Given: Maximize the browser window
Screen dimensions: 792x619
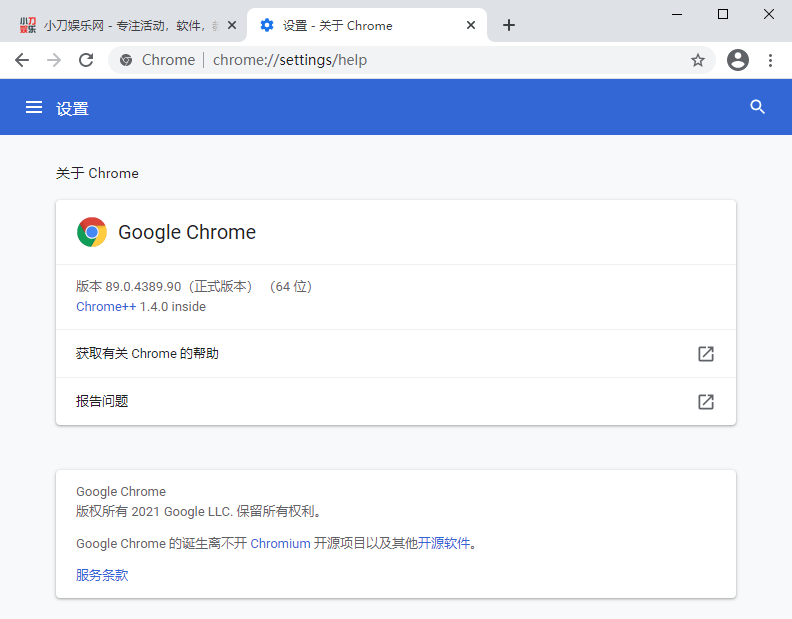Looking at the screenshot, I should (x=723, y=14).
